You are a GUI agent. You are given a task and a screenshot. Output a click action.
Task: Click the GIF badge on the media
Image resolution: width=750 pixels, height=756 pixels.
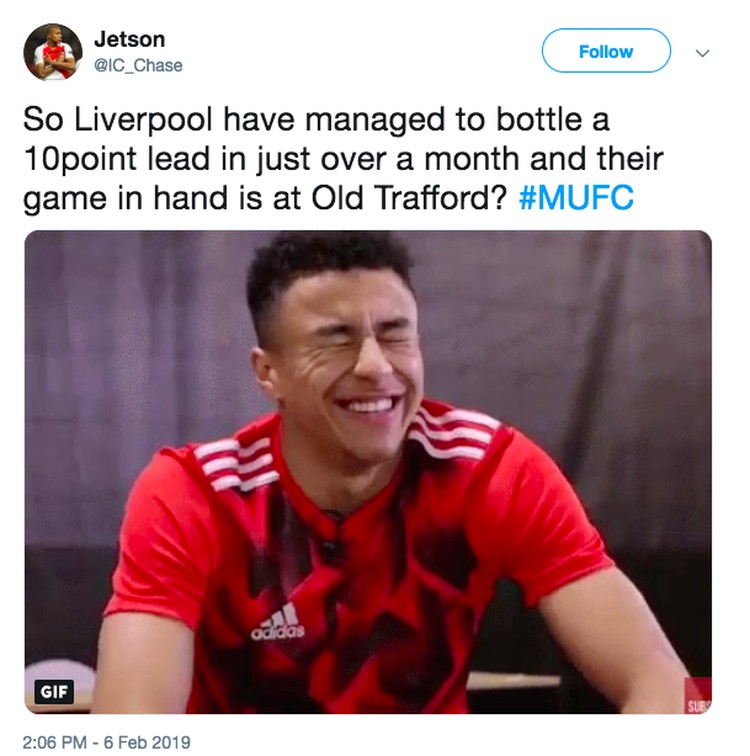point(54,692)
